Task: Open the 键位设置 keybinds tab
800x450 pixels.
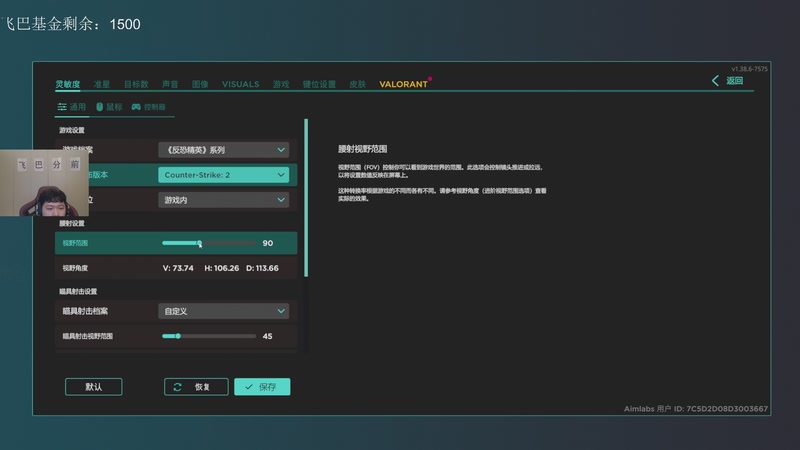Action: (x=319, y=84)
